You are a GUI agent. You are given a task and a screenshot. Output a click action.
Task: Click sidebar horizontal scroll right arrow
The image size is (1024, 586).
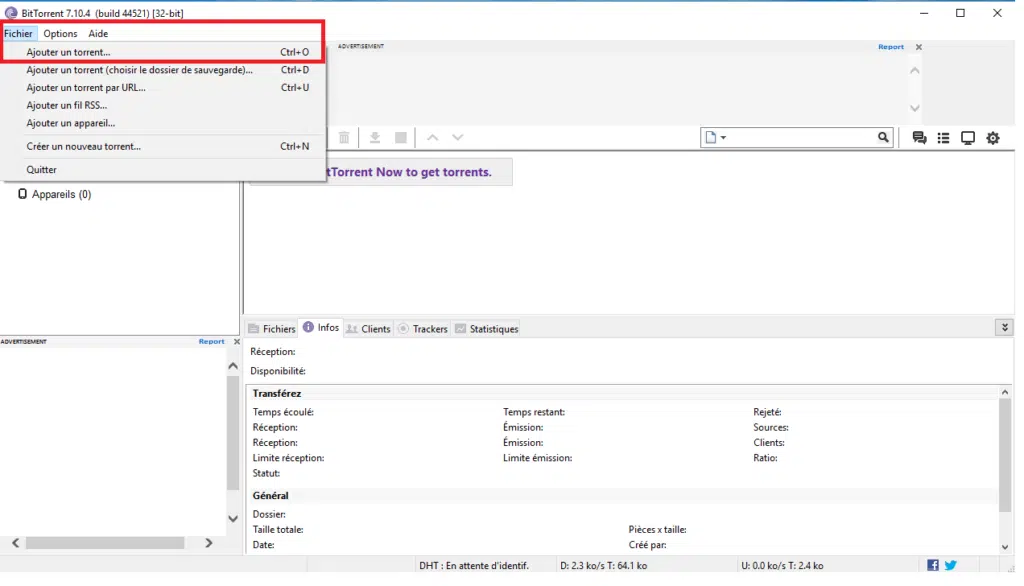209,543
